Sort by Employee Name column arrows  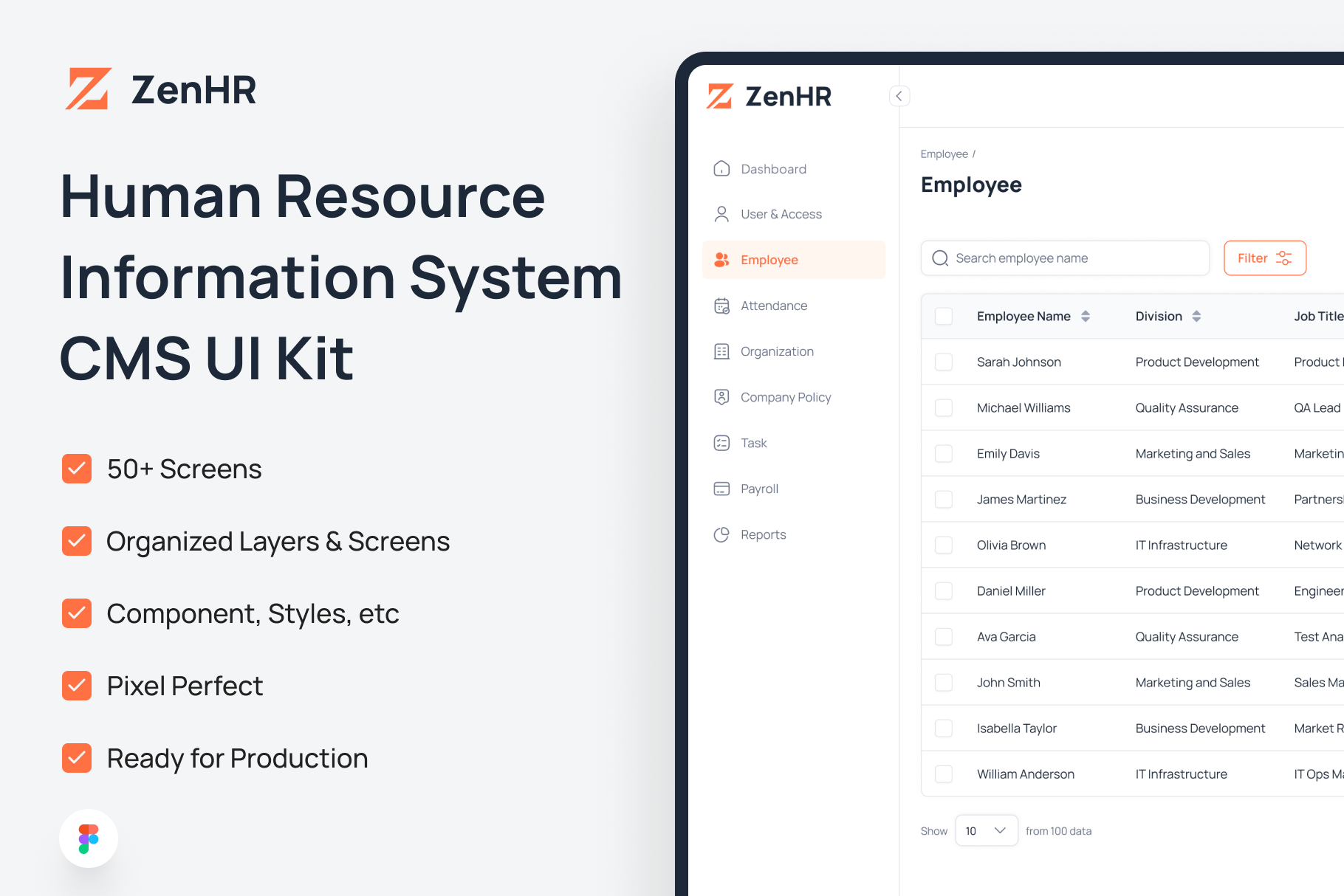tap(1086, 316)
